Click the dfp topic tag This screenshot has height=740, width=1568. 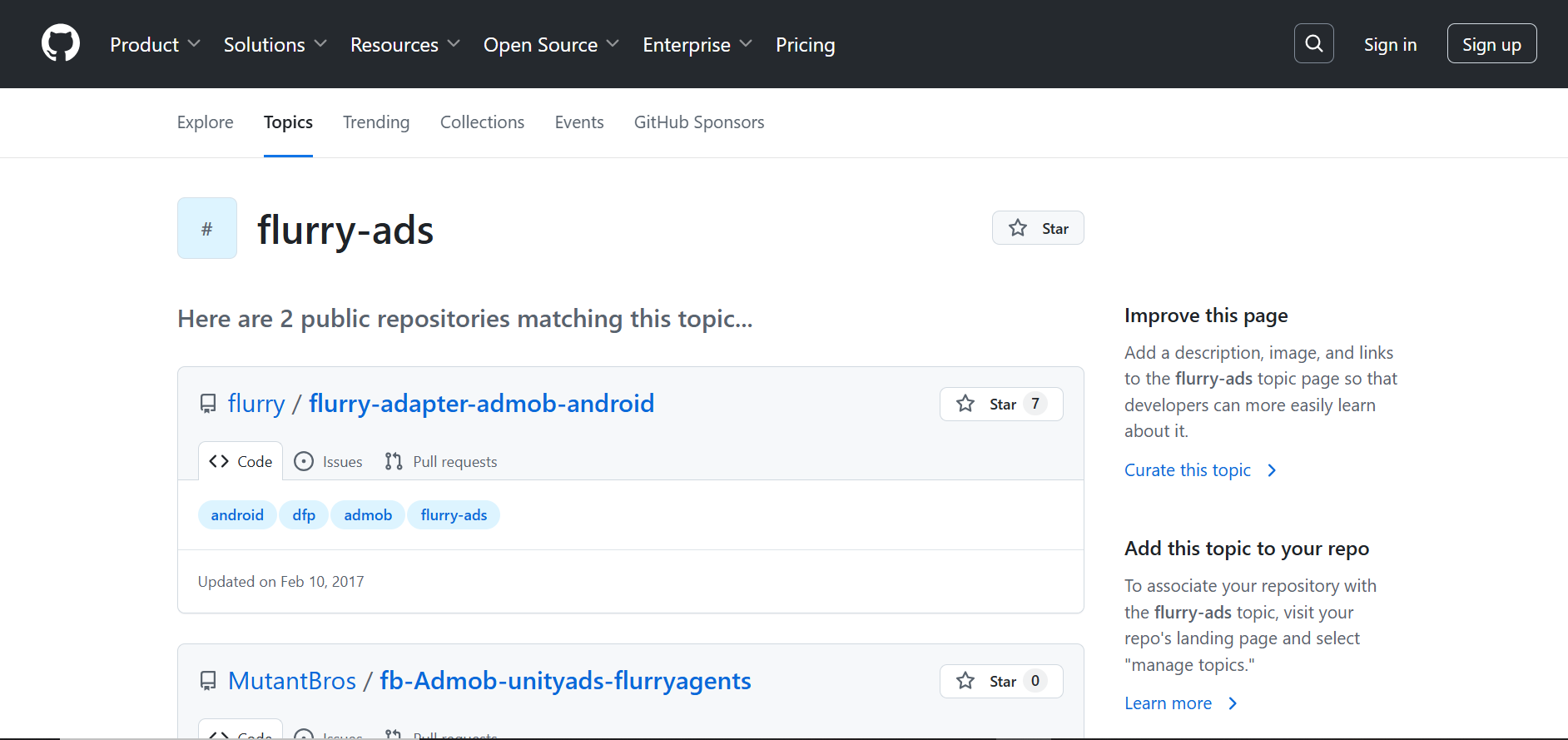304,515
